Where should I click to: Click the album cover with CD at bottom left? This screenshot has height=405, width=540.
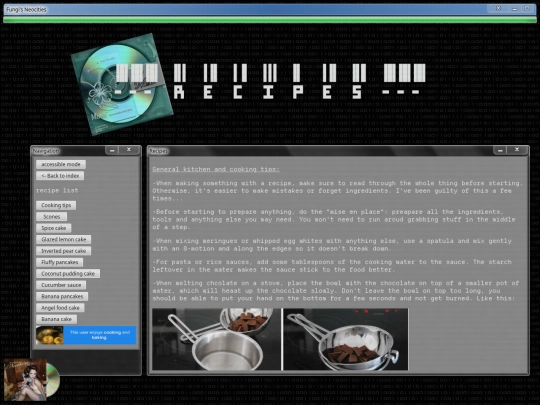[x=31, y=380]
